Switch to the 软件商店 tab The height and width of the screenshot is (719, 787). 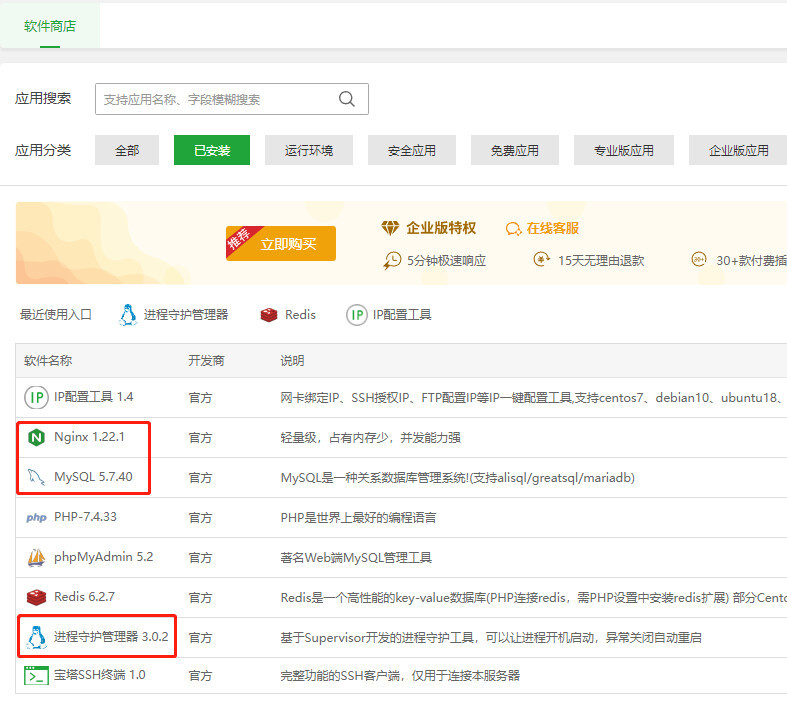click(50, 26)
